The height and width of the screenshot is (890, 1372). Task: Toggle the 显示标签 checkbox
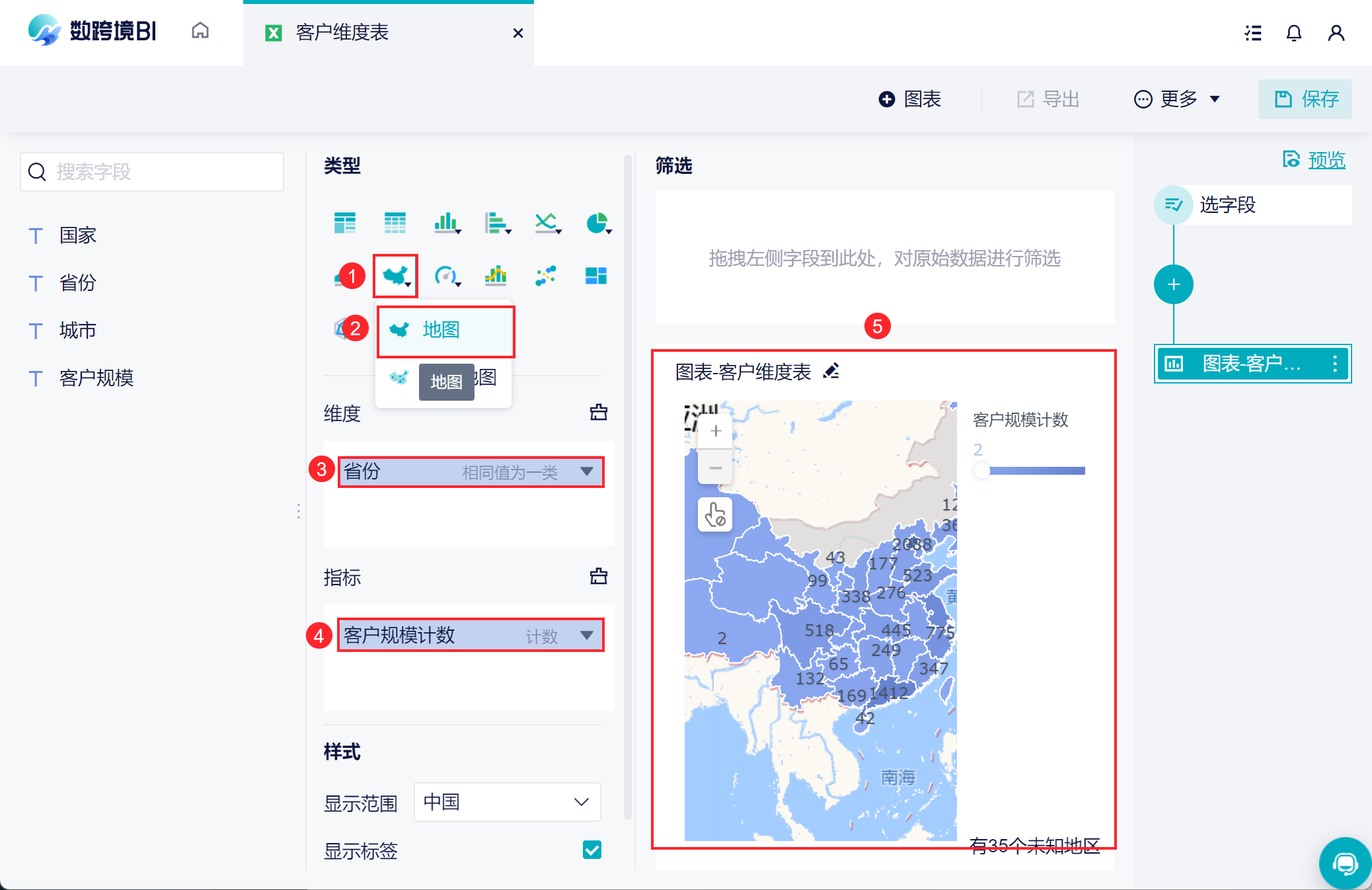pyautogui.click(x=591, y=850)
